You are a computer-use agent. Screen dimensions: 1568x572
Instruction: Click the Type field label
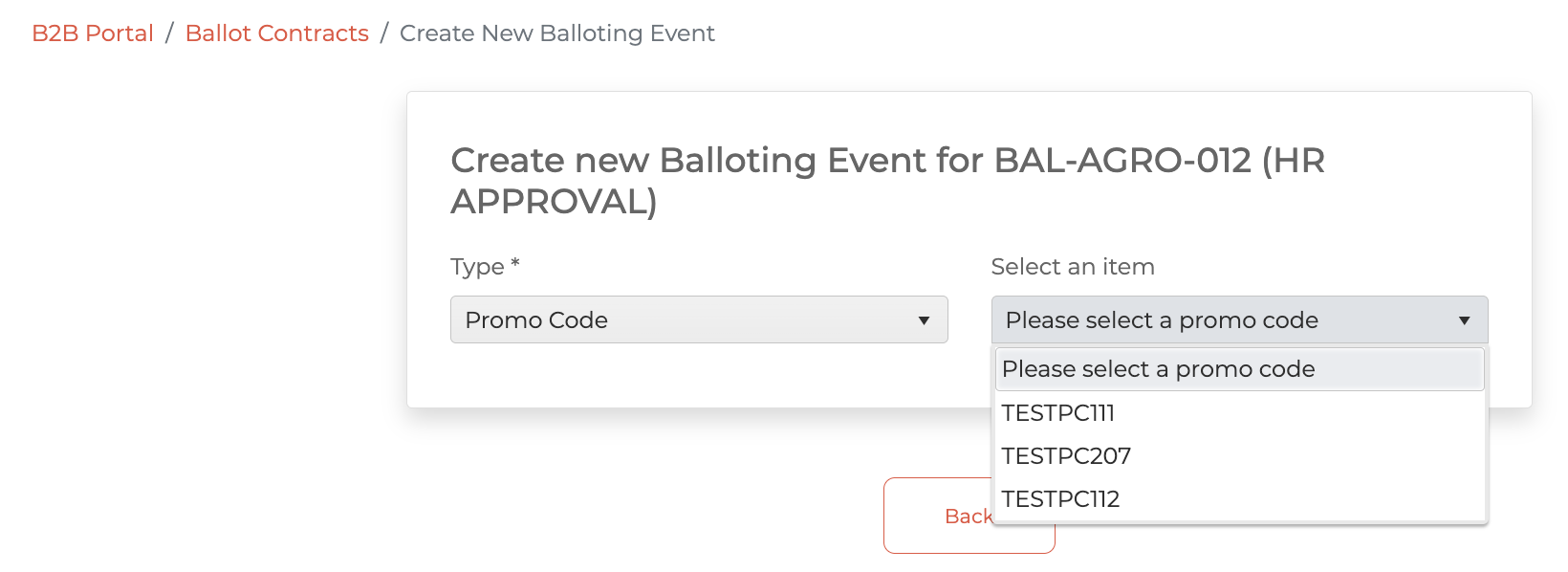click(x=477, y=267)
